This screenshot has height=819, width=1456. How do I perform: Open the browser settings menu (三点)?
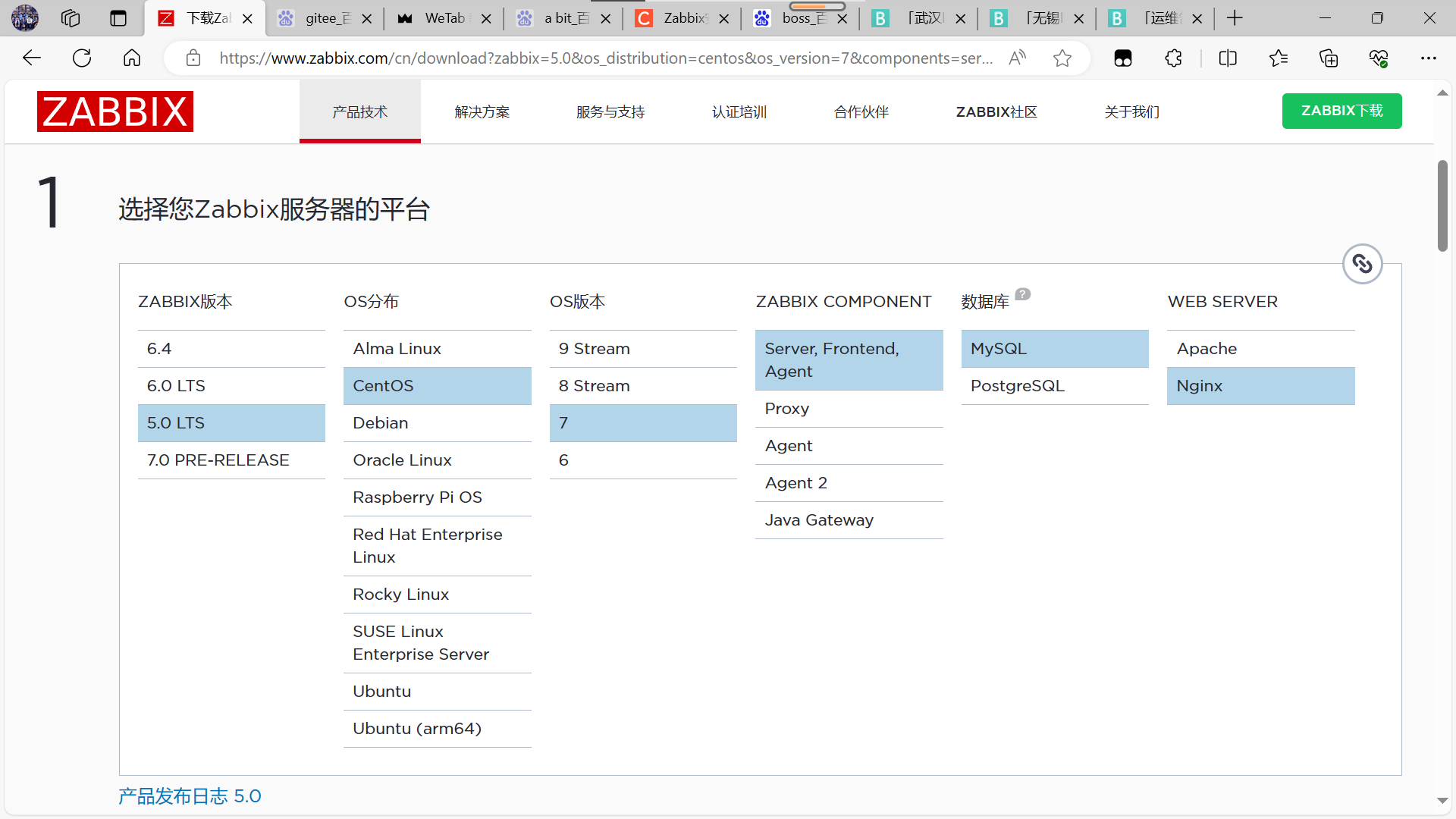[1429, 58]
